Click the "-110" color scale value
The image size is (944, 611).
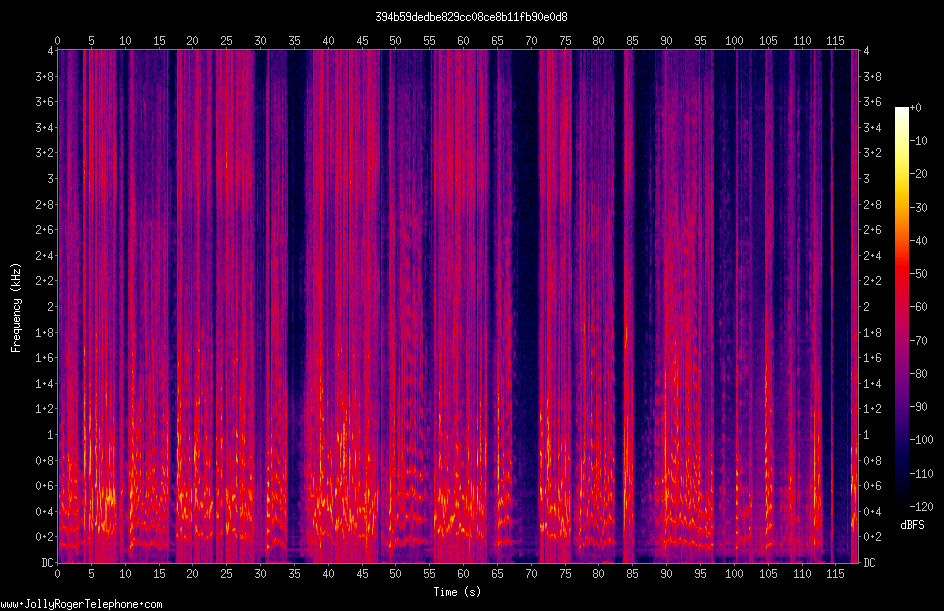[x=921, y=474]
